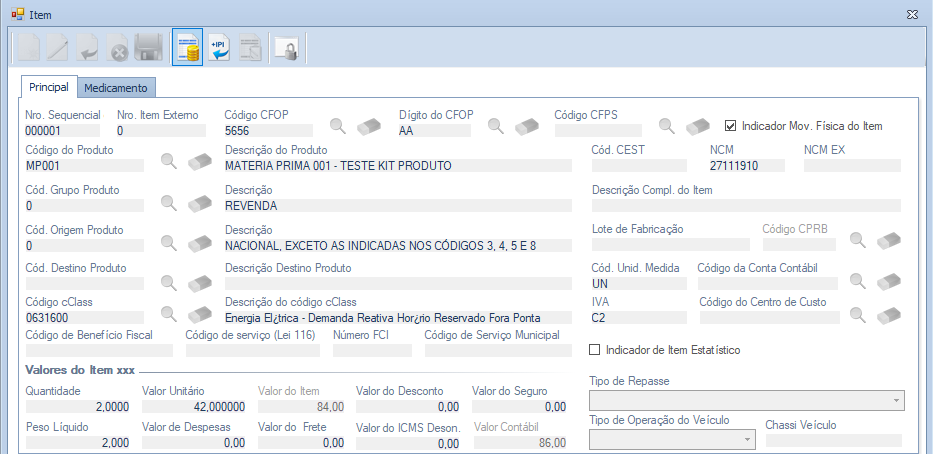The image size is (933, 454).
Task: Search Código do Centro de Custo magnifier
Action: pos(857,315)
